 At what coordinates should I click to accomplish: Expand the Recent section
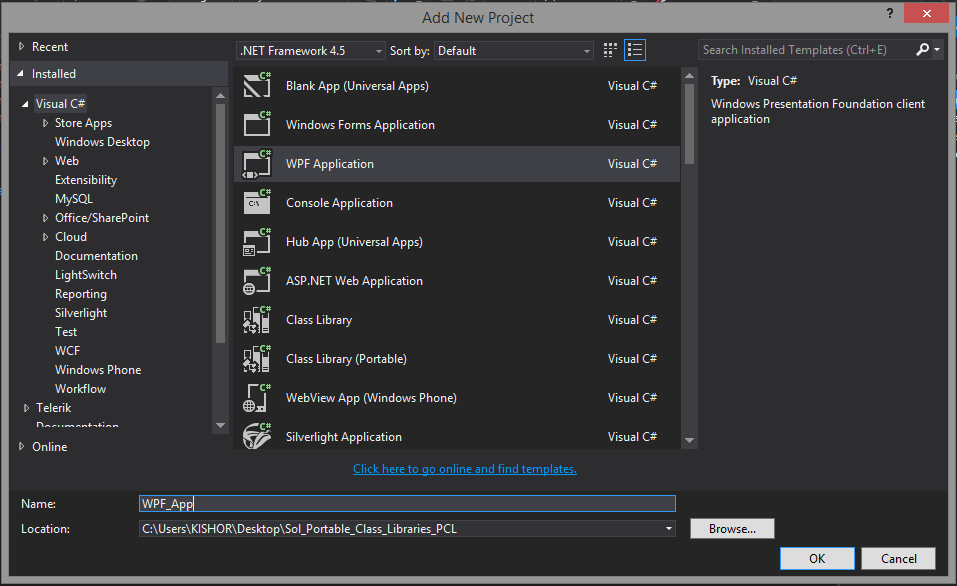pos(21,46)
